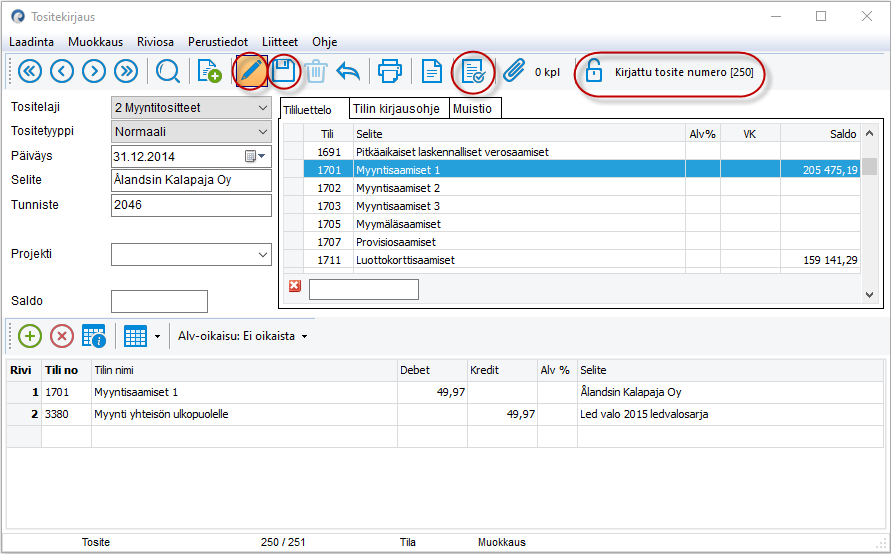Screen dimensions: 891x554
Task: Select account 1701 Myyntisaamiset 1 in list
Action: (x=572, y=170)
